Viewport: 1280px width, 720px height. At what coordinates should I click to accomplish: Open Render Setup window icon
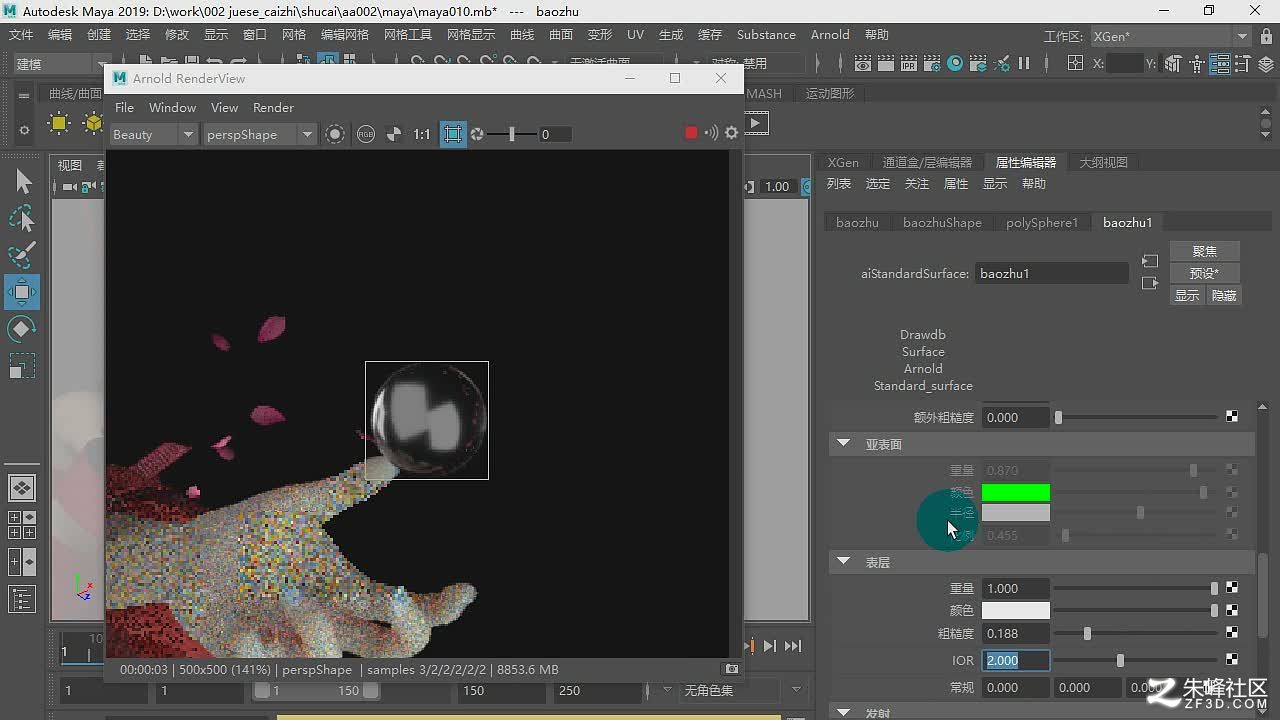click(x=978, y=63)
